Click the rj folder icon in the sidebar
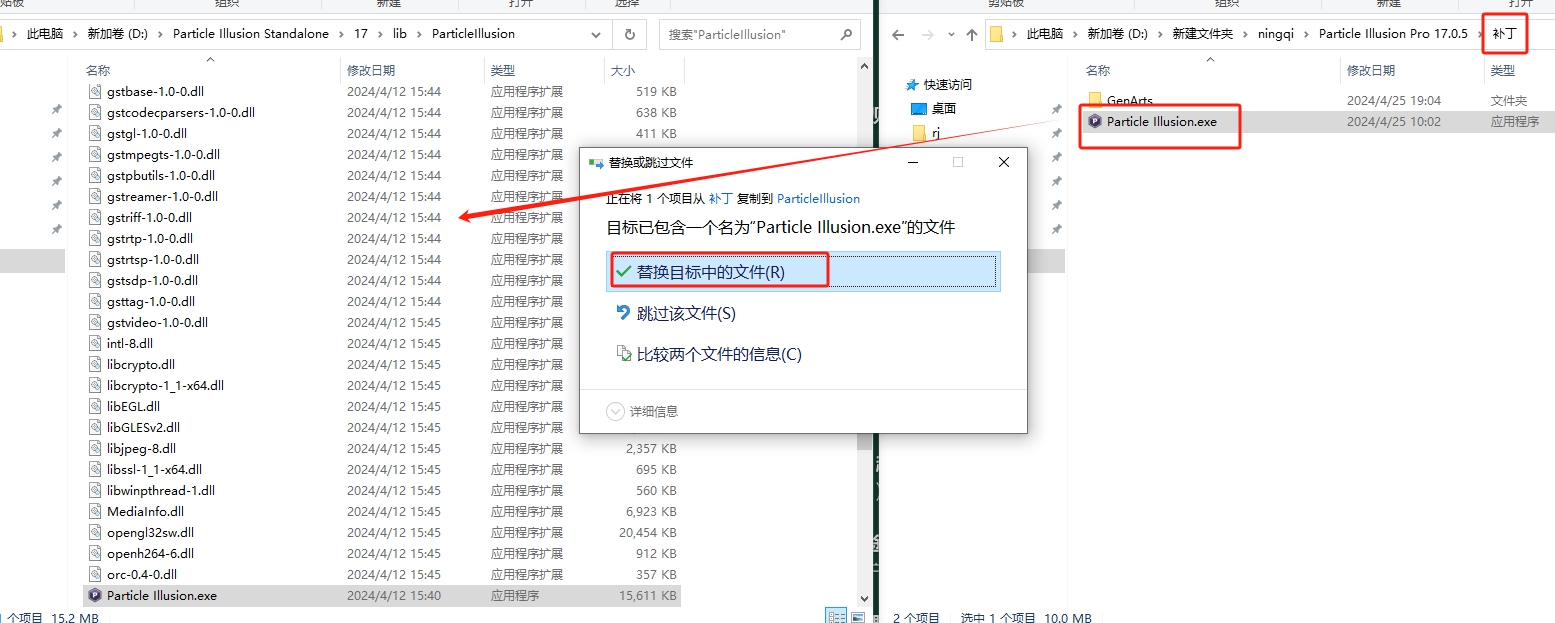Image resolution: width=1555 pixels, height=623 pixels. tap(919, 132)
